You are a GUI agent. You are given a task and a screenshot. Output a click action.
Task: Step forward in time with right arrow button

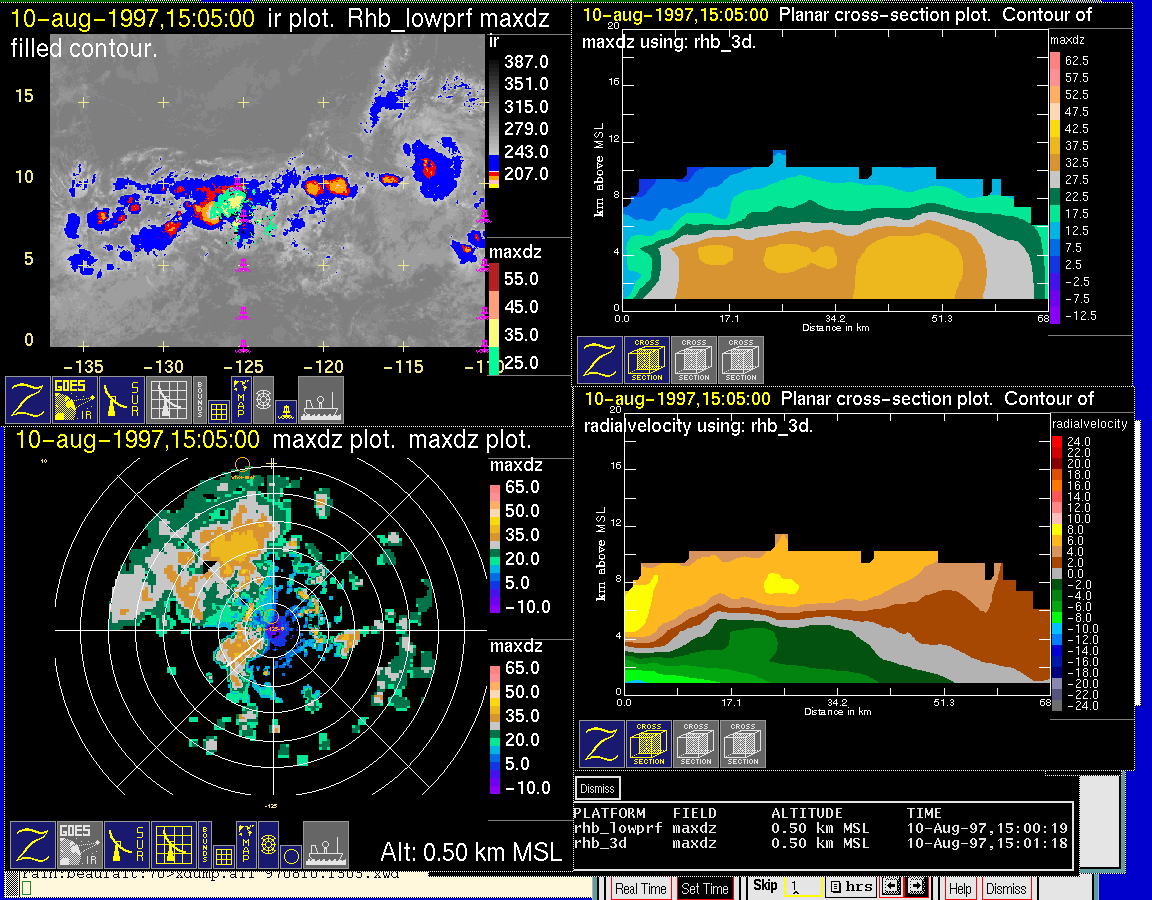pos(915,887)
